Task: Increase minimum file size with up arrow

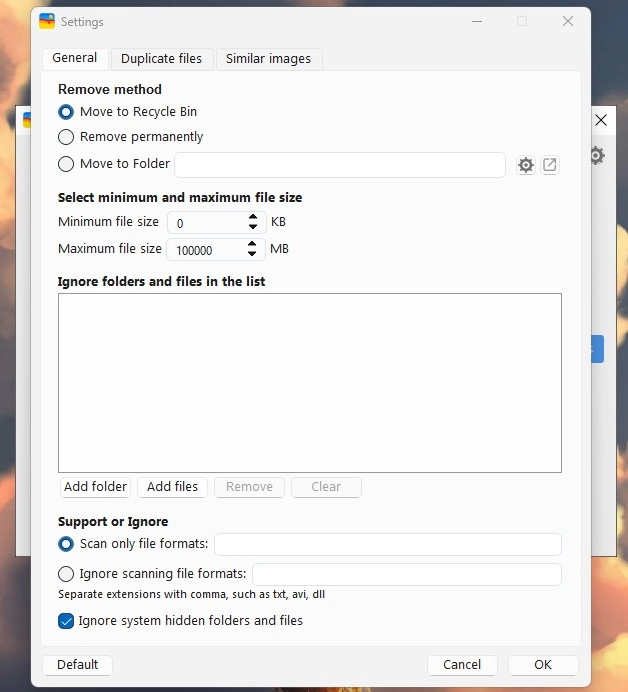Action: tap(252, 217)
